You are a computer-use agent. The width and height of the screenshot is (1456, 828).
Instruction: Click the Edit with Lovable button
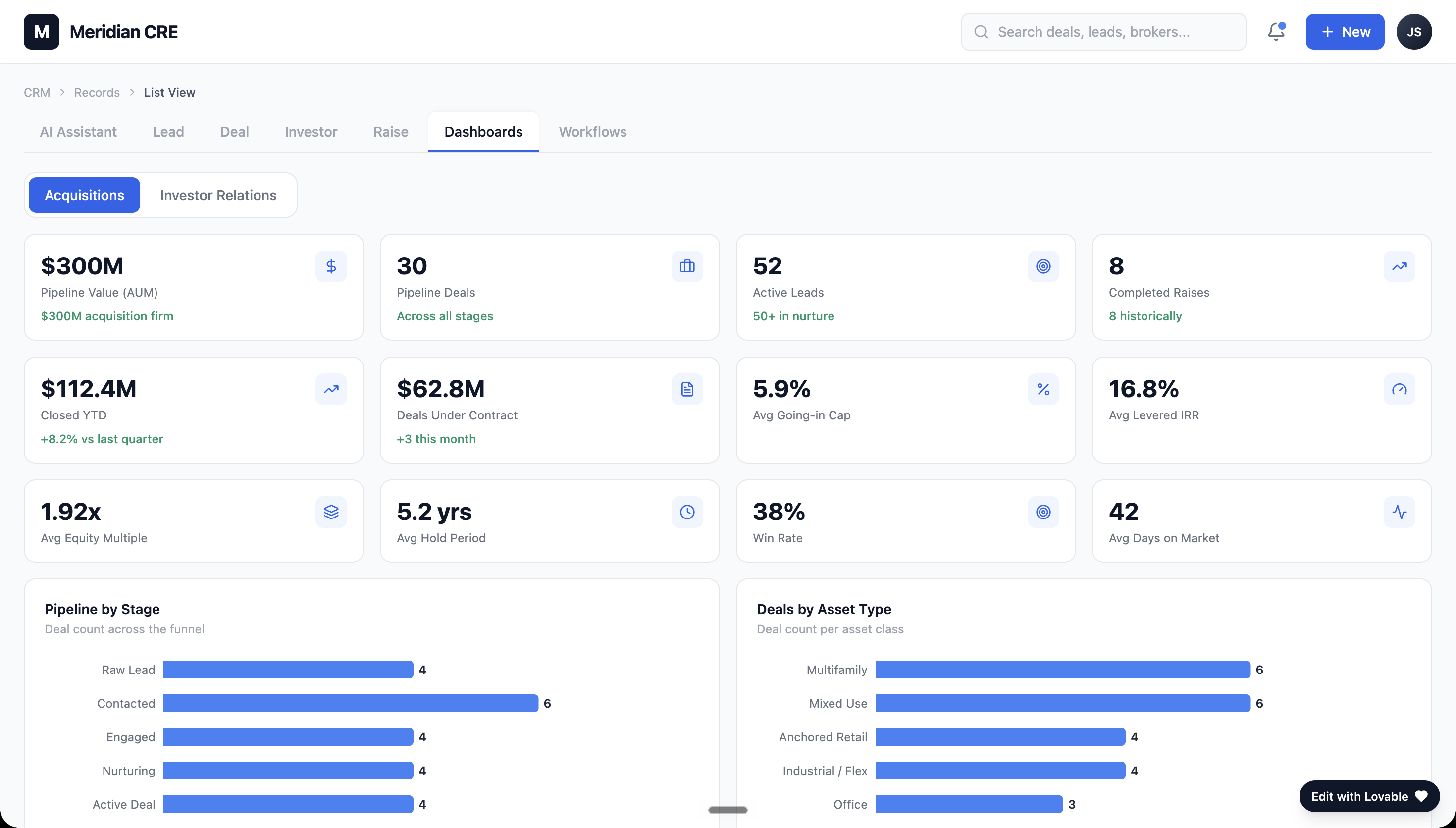[1369, 796]
